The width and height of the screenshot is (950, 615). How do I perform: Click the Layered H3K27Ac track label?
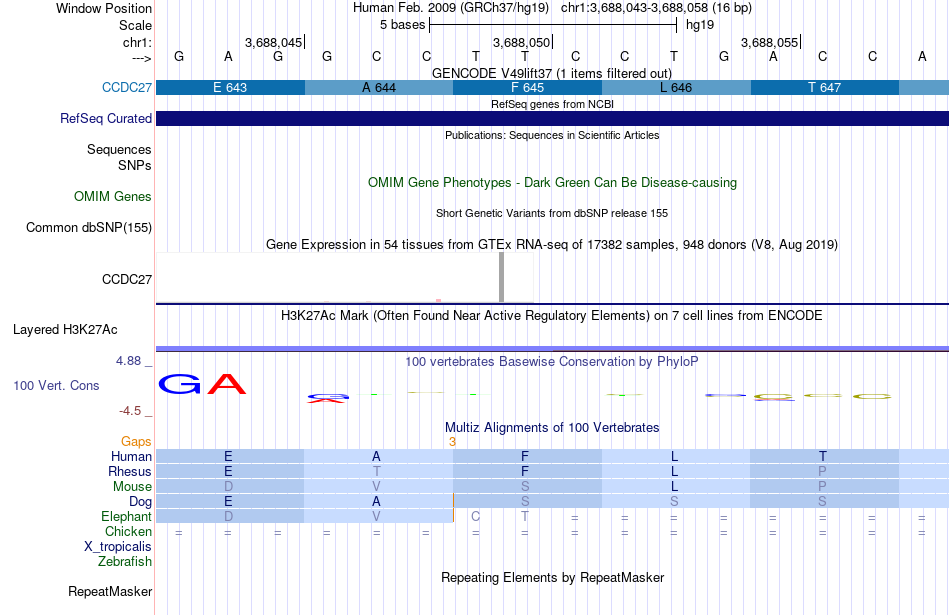point(65,330)
